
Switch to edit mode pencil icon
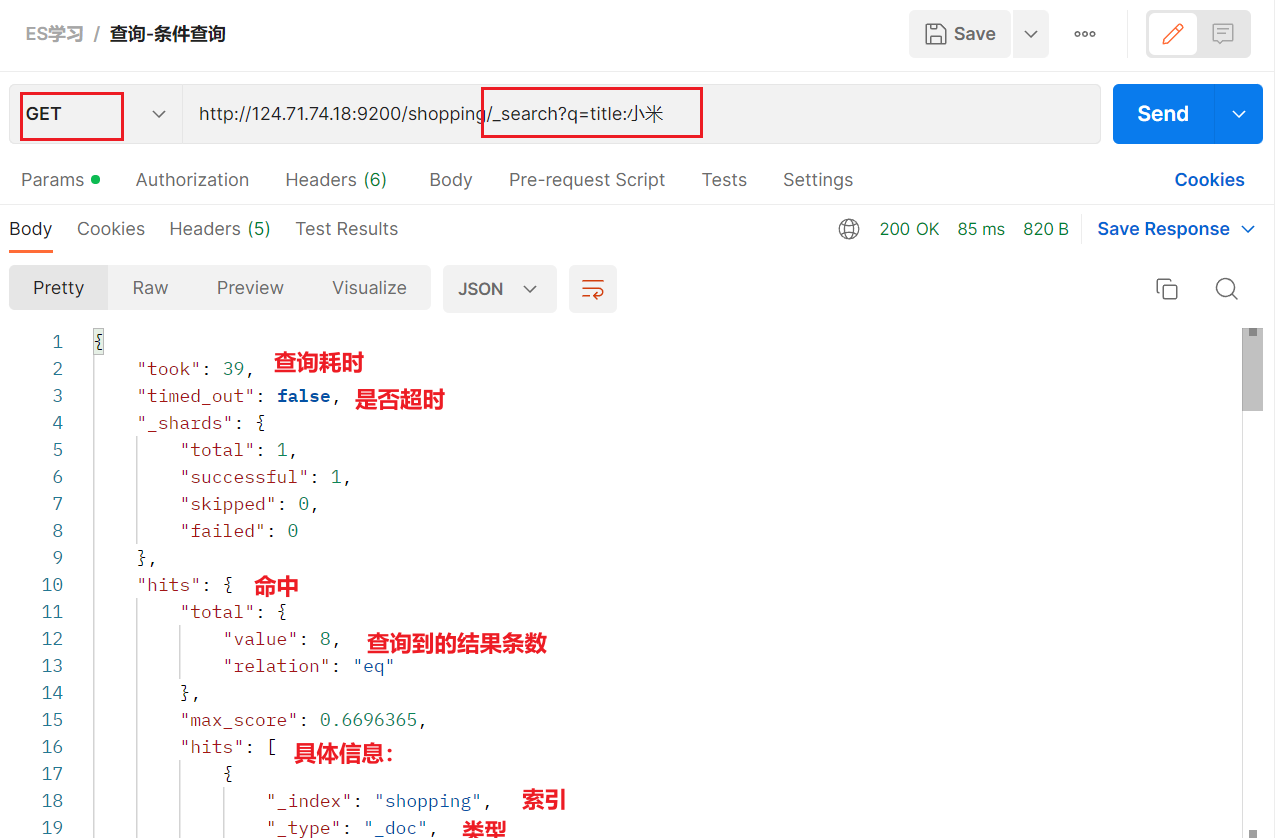(x=1173, y=34)
